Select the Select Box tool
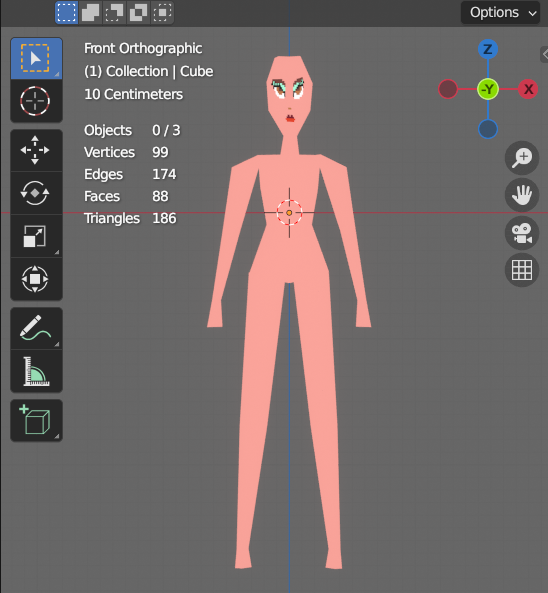The height and width of the screenshot is (593, 548). click(36, 59)
